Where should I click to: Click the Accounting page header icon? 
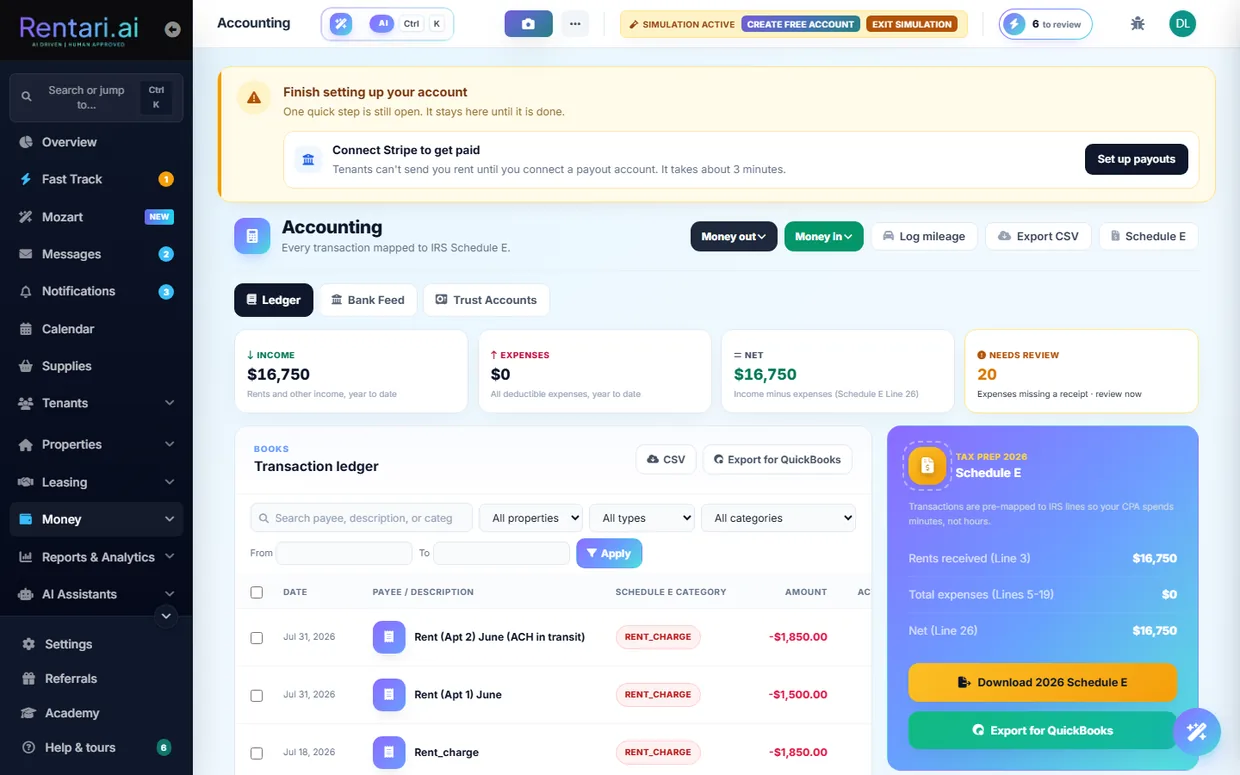coord(252,236)
